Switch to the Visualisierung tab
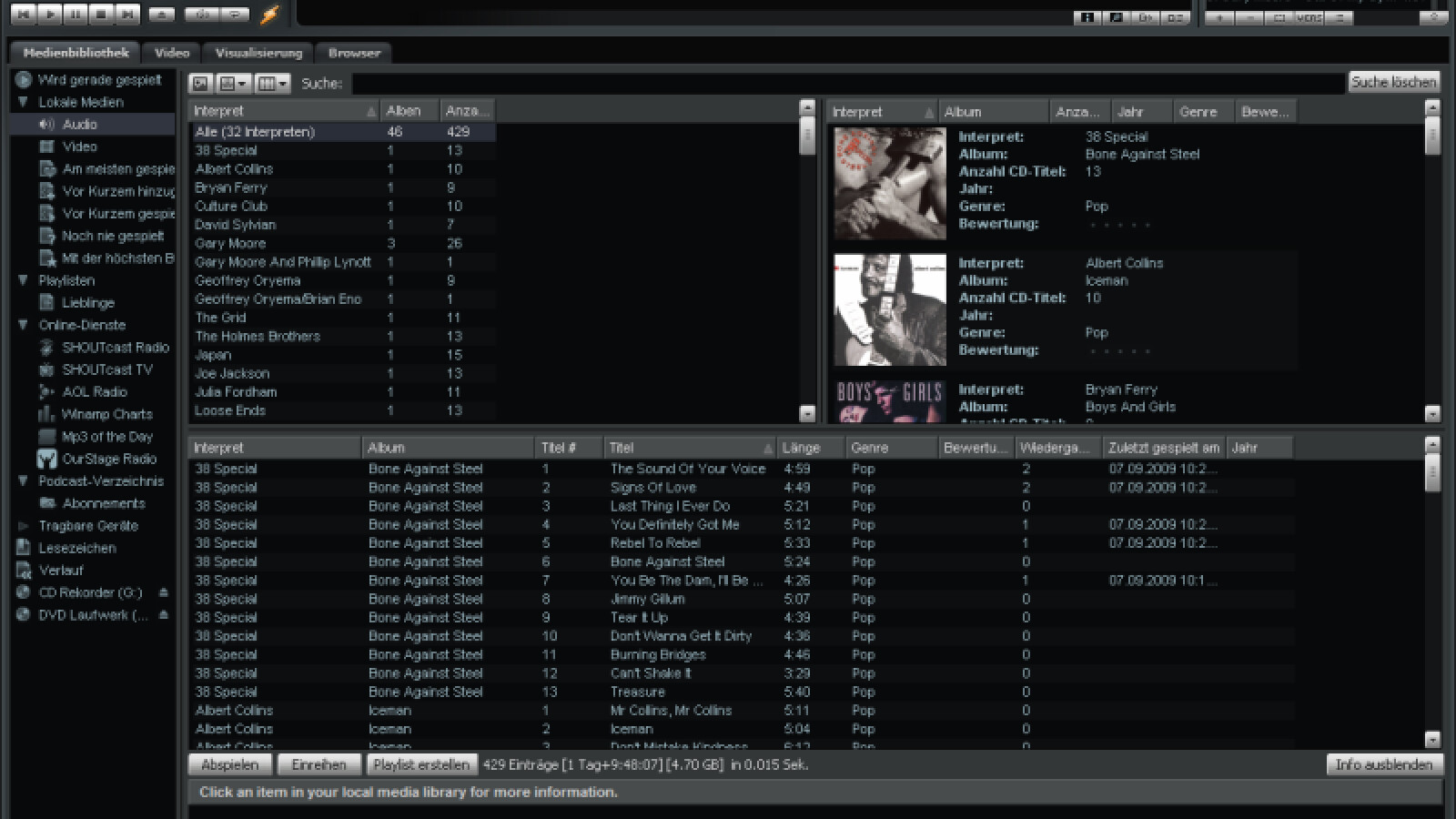This screenshot has width=1456, height=819. click(x=258, y=53)
